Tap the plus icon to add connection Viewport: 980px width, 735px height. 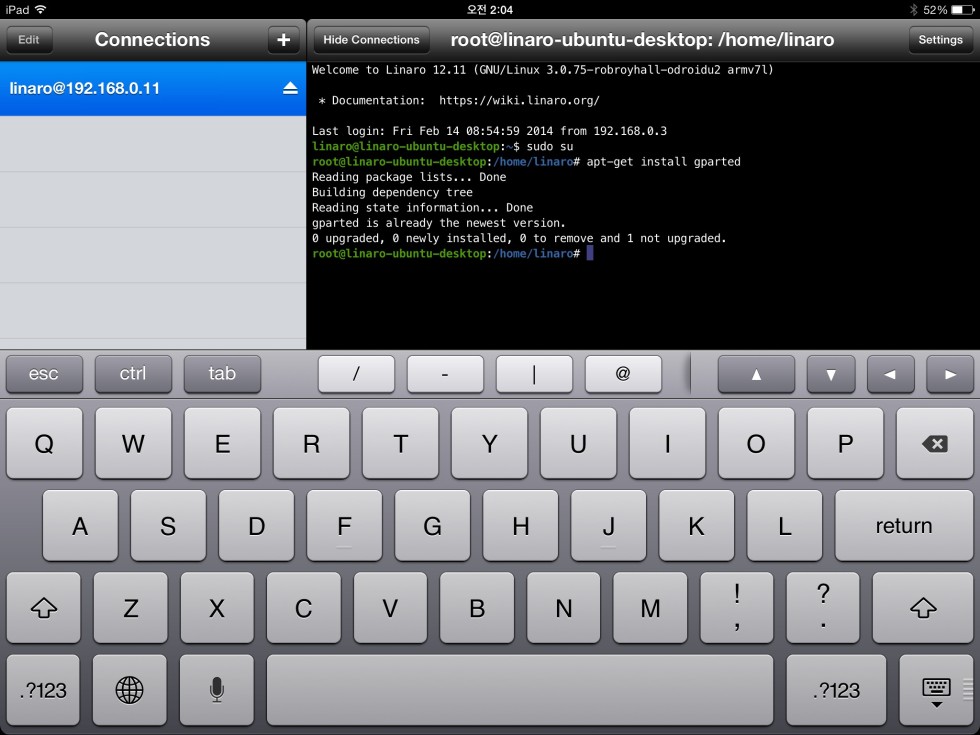[283, 40]
